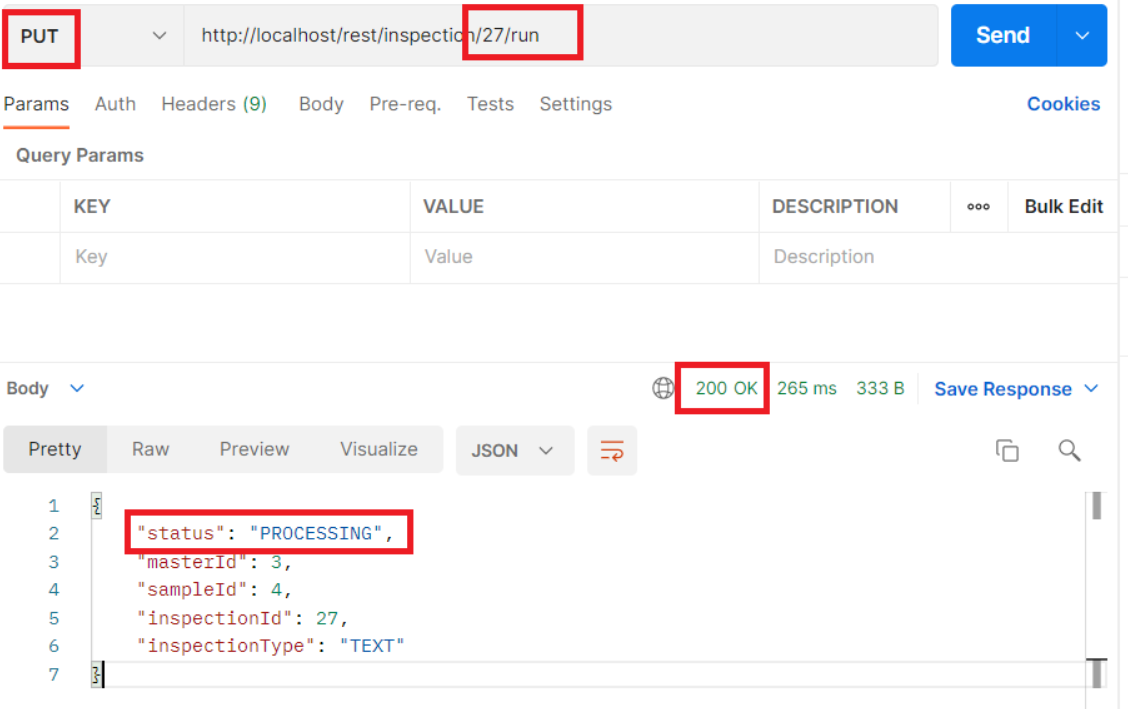Click the Bulk Edit button

(x=1063, y=207)
